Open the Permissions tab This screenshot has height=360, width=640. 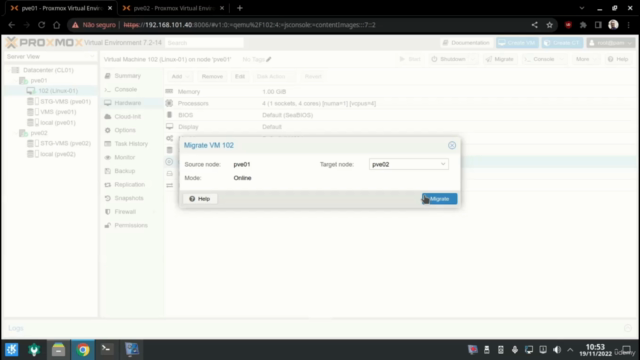[131, 225]
